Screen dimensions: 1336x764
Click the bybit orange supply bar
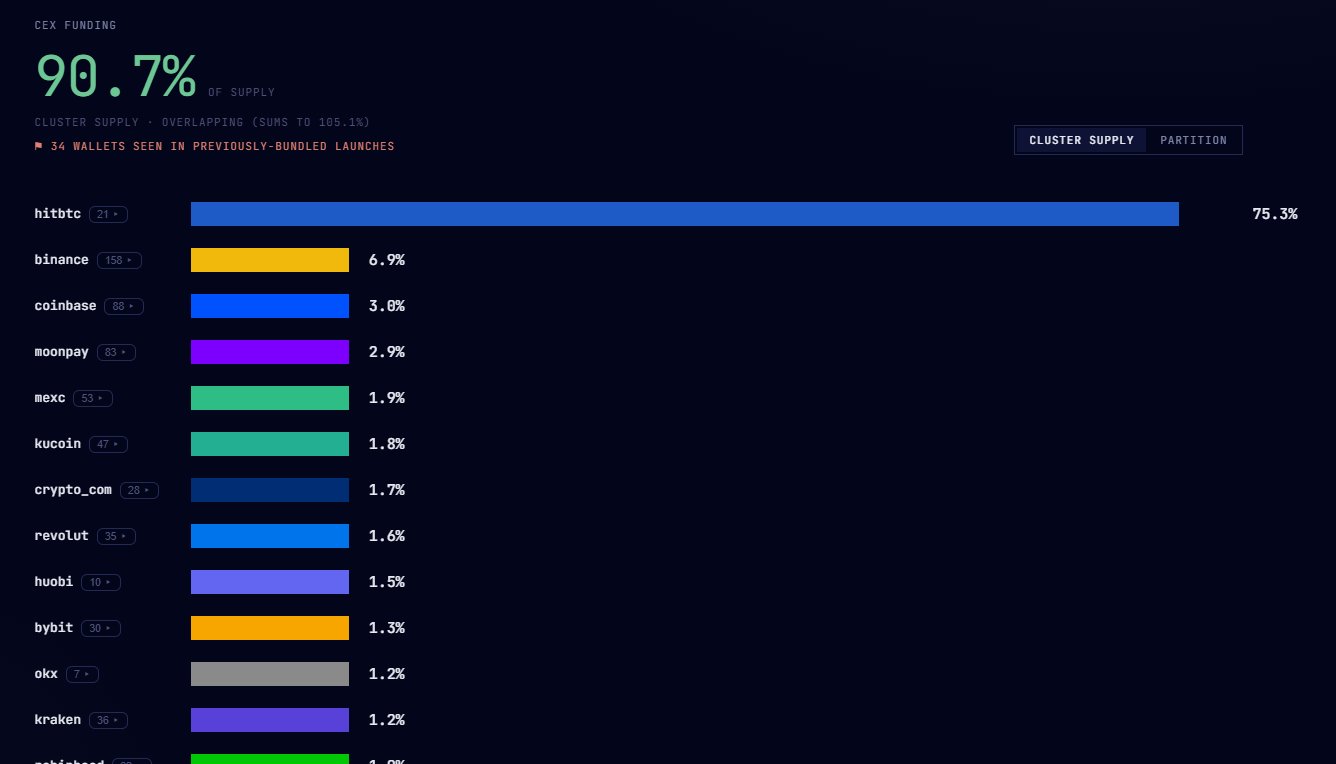pyautogui.click(x=270, y=628)
